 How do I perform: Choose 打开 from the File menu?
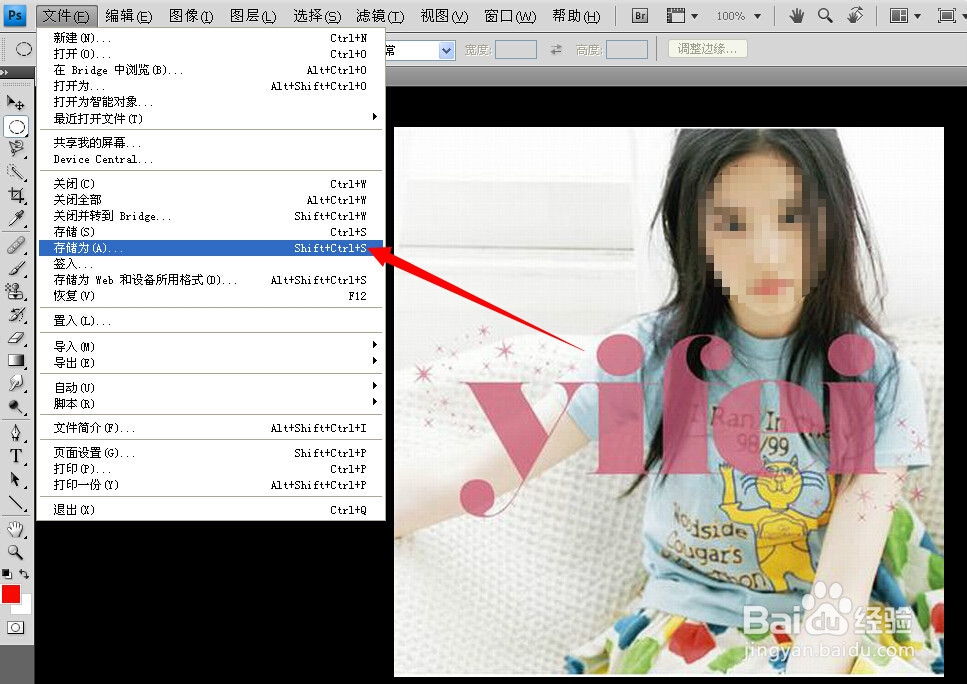tap(211, 54)
